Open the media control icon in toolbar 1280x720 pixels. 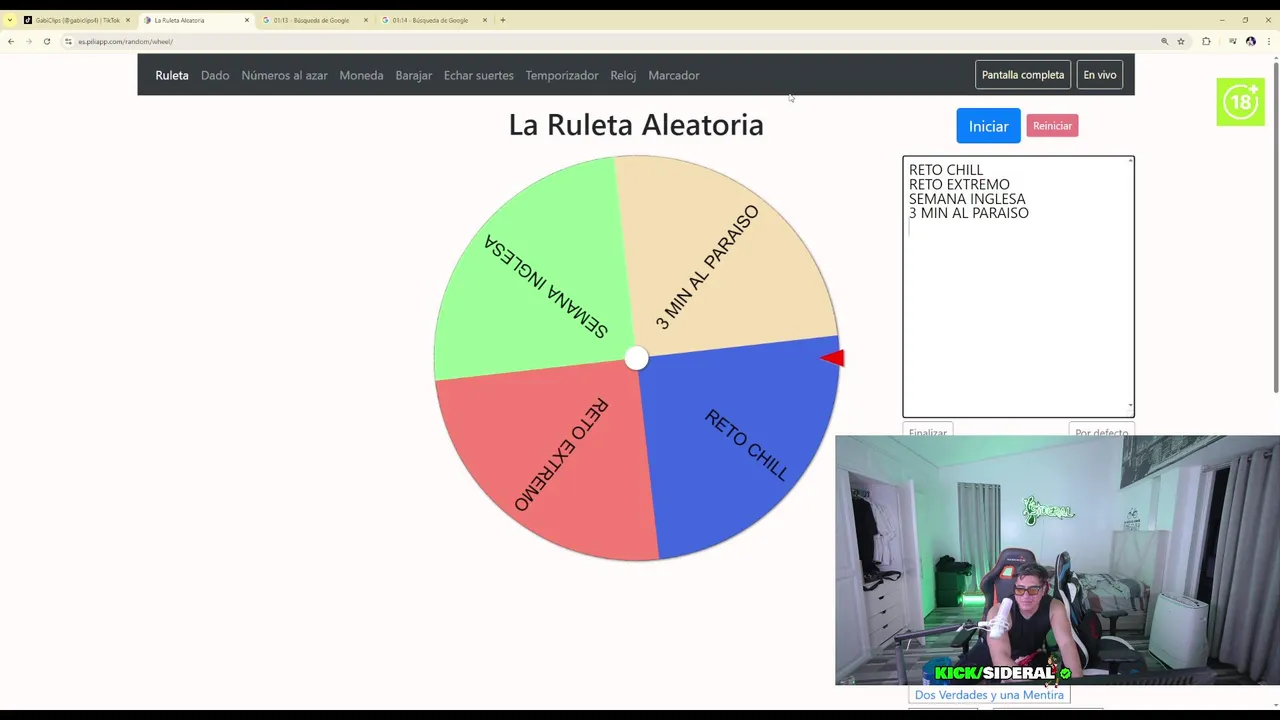tap(1232, 41)
